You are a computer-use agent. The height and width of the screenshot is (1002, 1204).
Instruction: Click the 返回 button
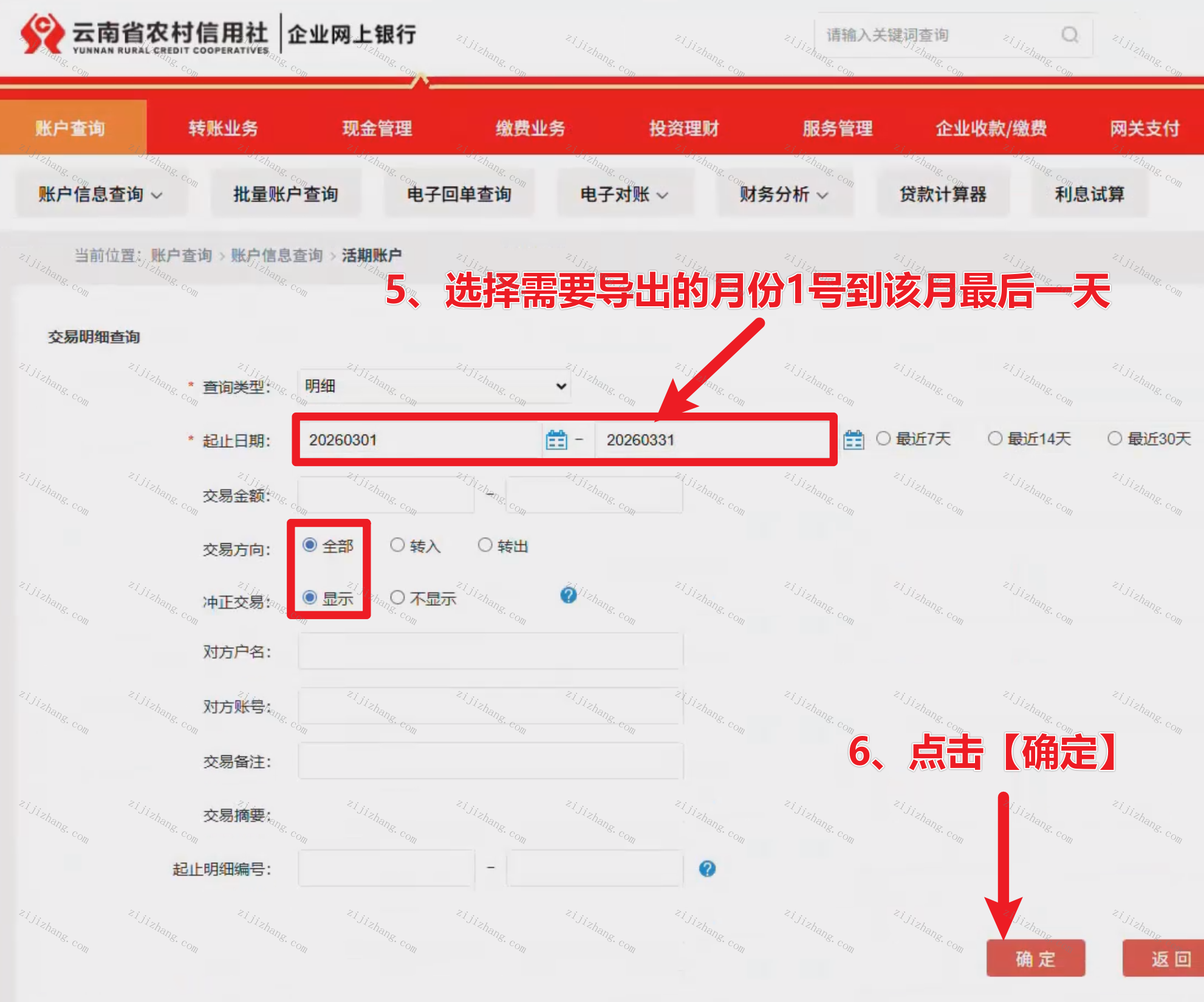click(1169, 958)
